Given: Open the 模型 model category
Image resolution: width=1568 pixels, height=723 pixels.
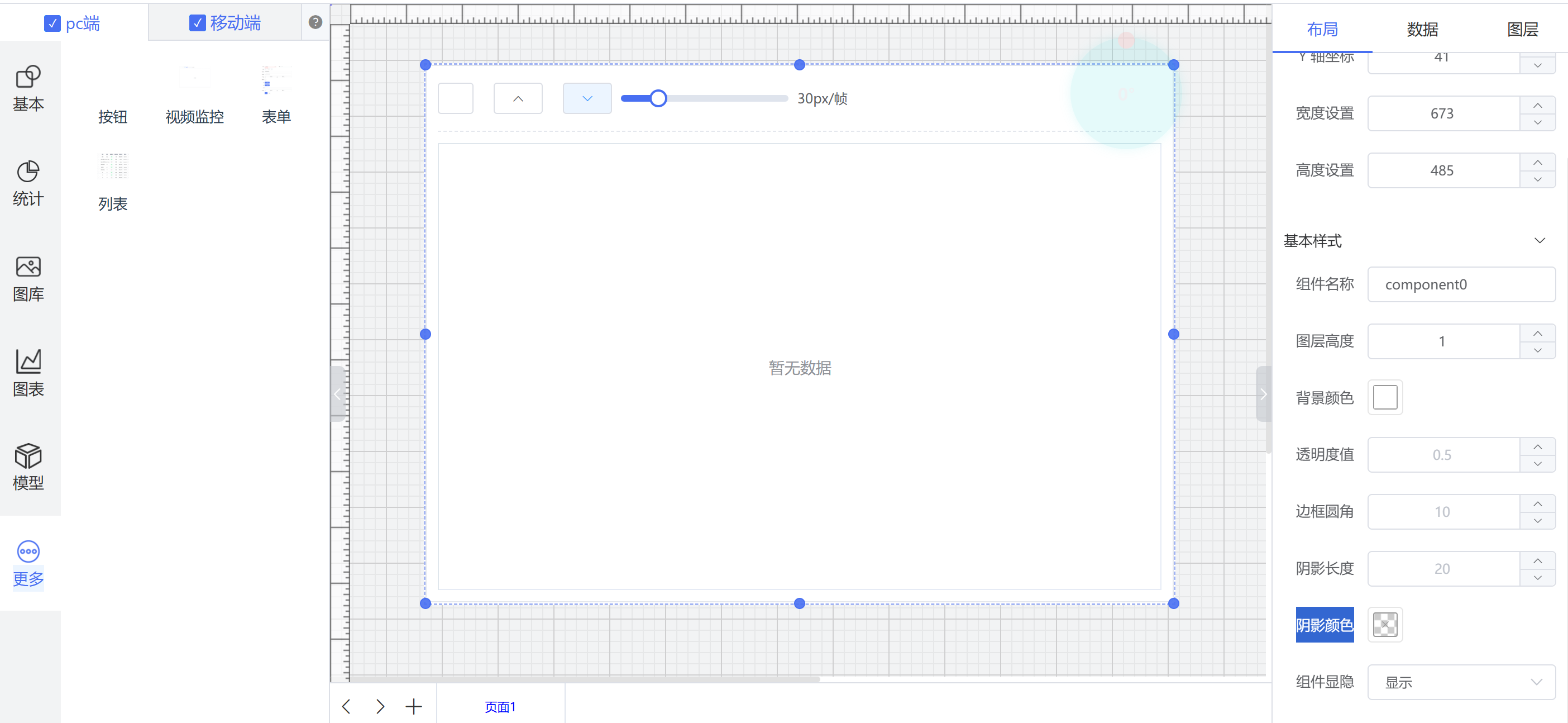Looking at the screenshot, I should pyautogui.click(x=28, y=467).
